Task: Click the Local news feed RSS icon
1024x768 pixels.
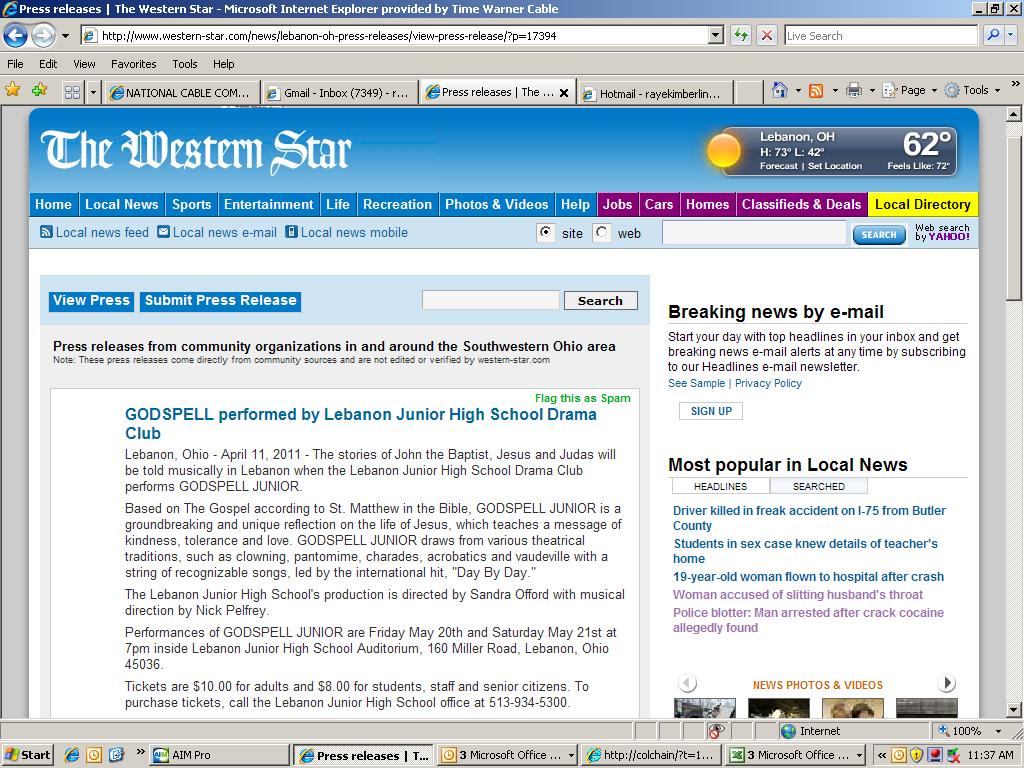Action: (x=46, y=232)
